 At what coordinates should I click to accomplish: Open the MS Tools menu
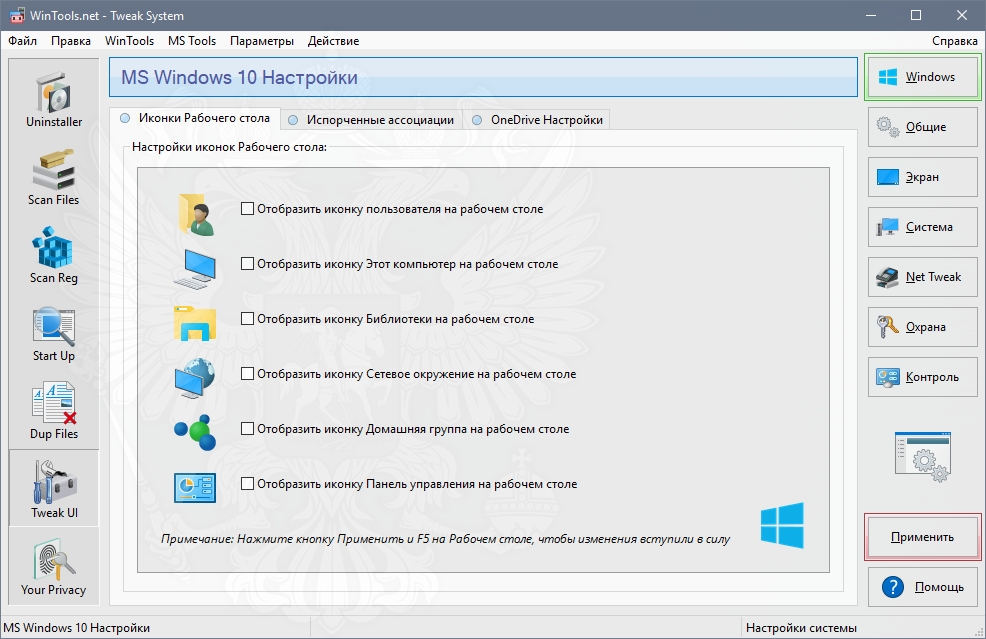[x=192, y=41]
